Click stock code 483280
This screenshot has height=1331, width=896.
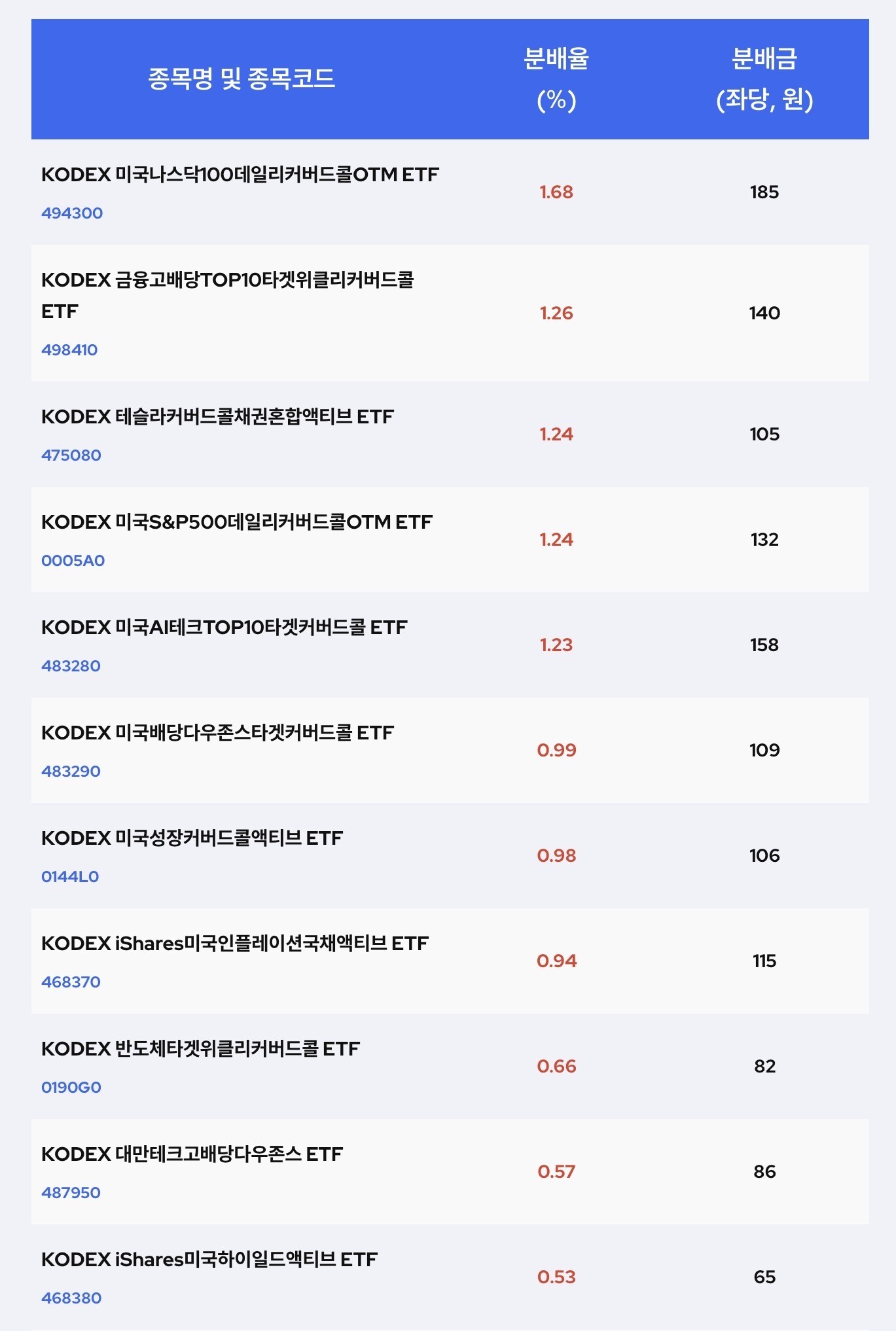[x=71, y=666]
